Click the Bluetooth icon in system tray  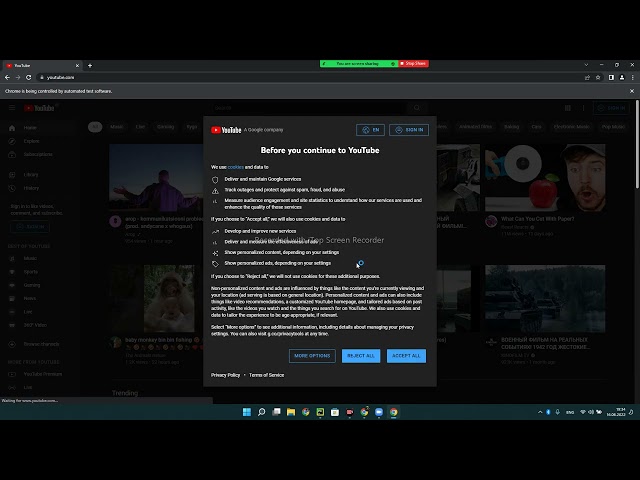tap(548, 412)
